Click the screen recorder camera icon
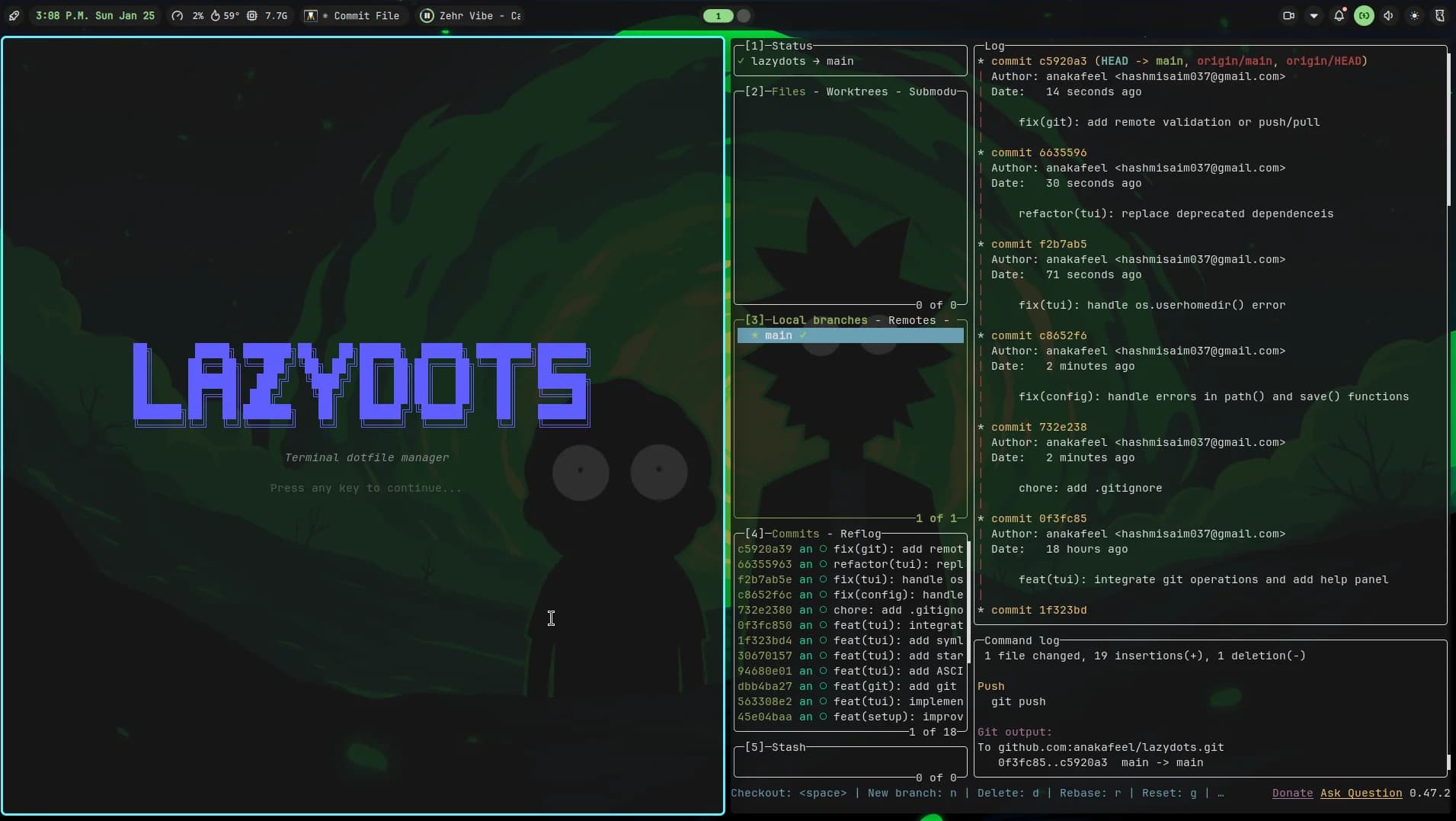 (x=1288, y=15)
